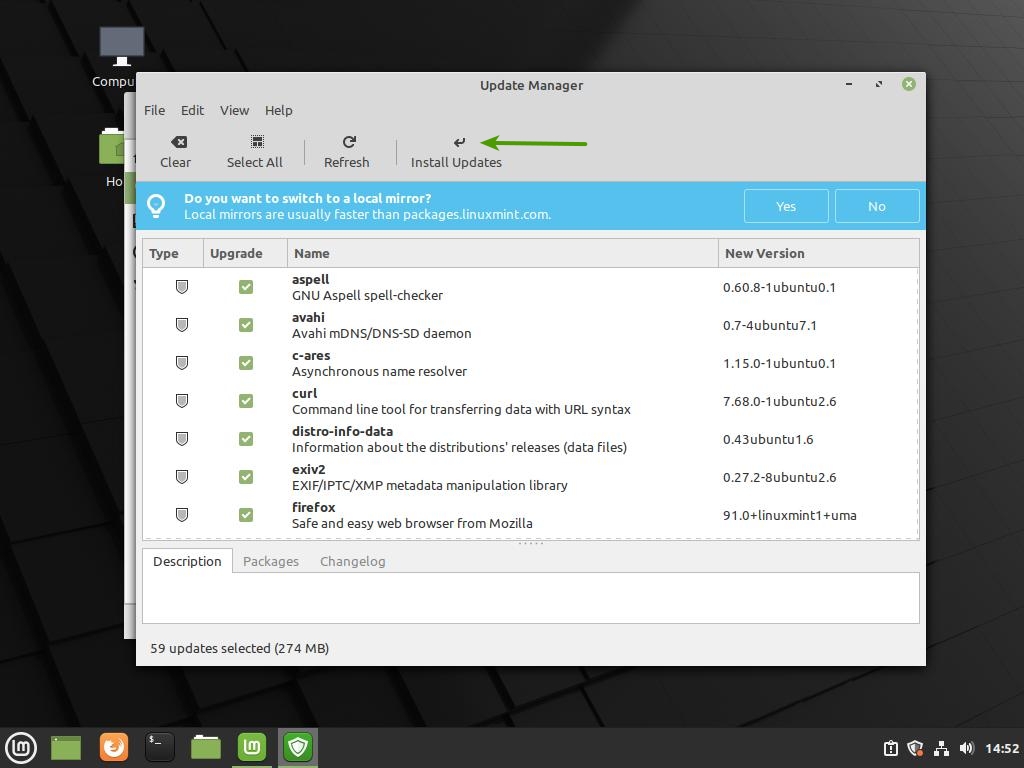Sort list by New Version column header
This screenshot has height=768, width=1024.
765,253
